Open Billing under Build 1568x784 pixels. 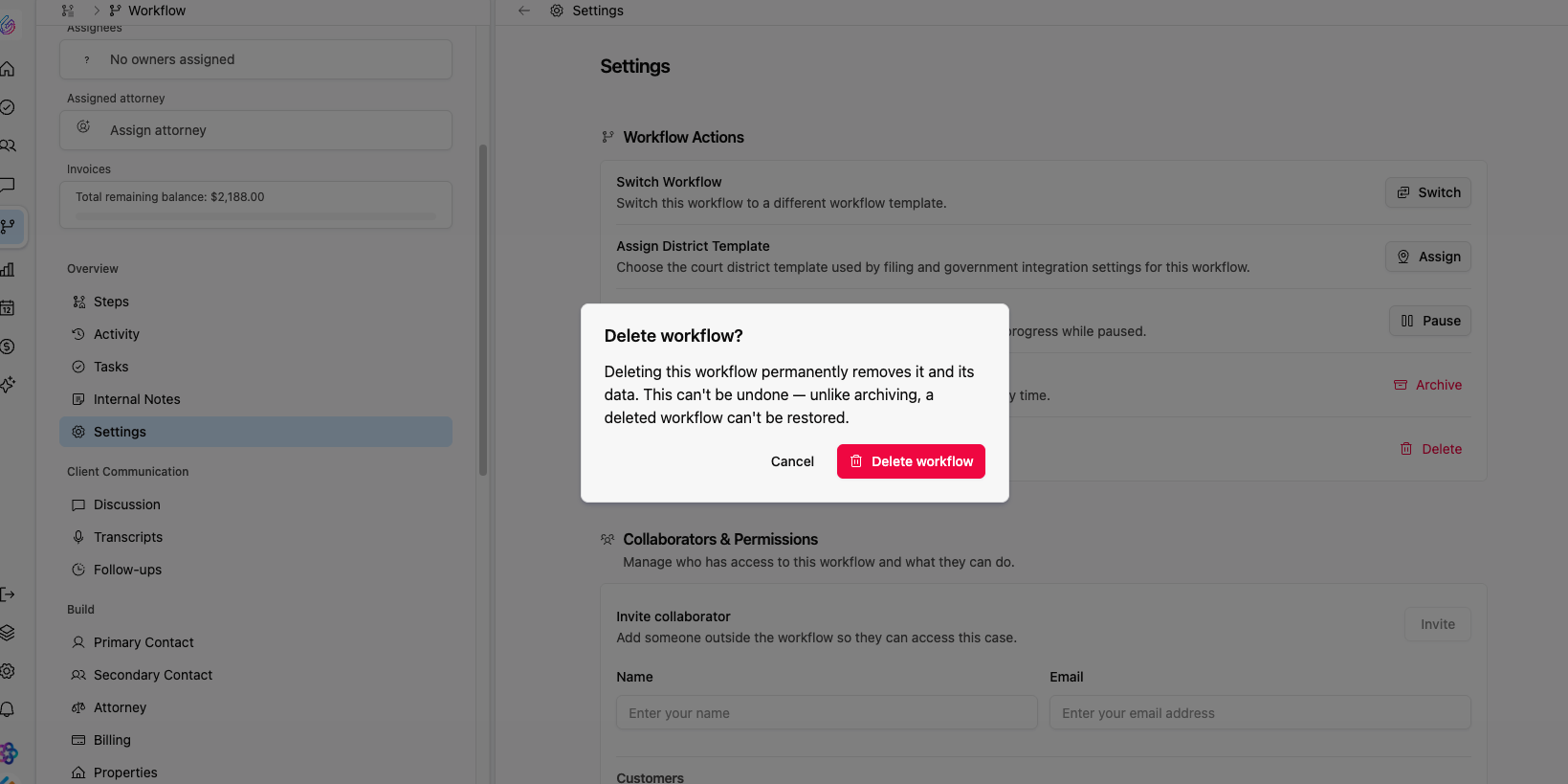pos(255,740)
